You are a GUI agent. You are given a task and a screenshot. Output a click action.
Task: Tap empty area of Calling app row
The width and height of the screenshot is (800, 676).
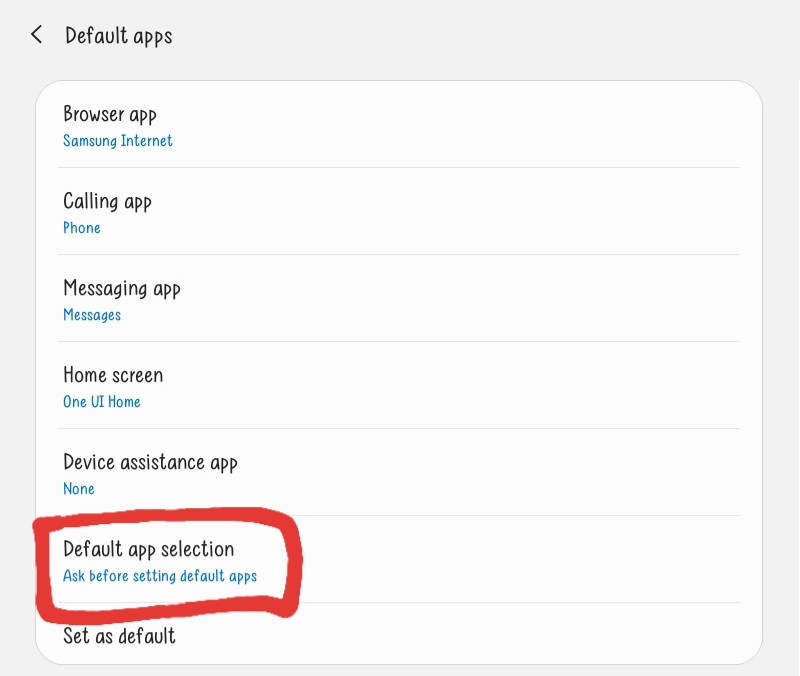pyautogui.click(x=459, y=211)
